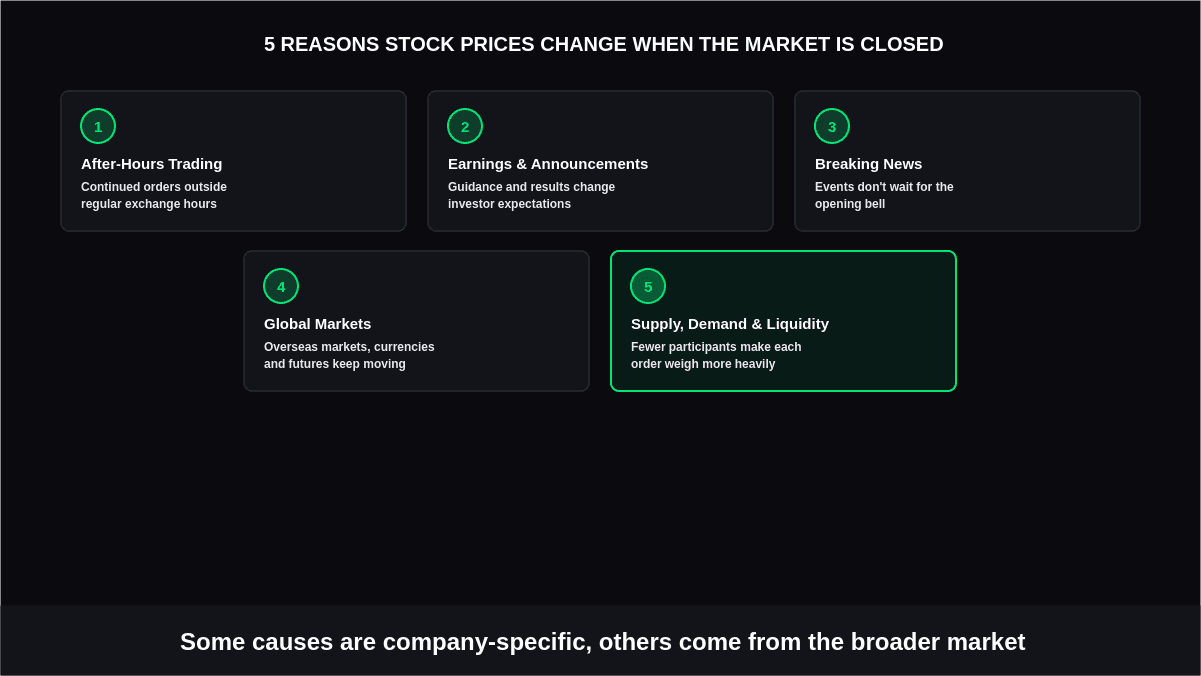The image size is (1201, 676).
Task: Click the main title about stock prices
Action: click(604, 44)
